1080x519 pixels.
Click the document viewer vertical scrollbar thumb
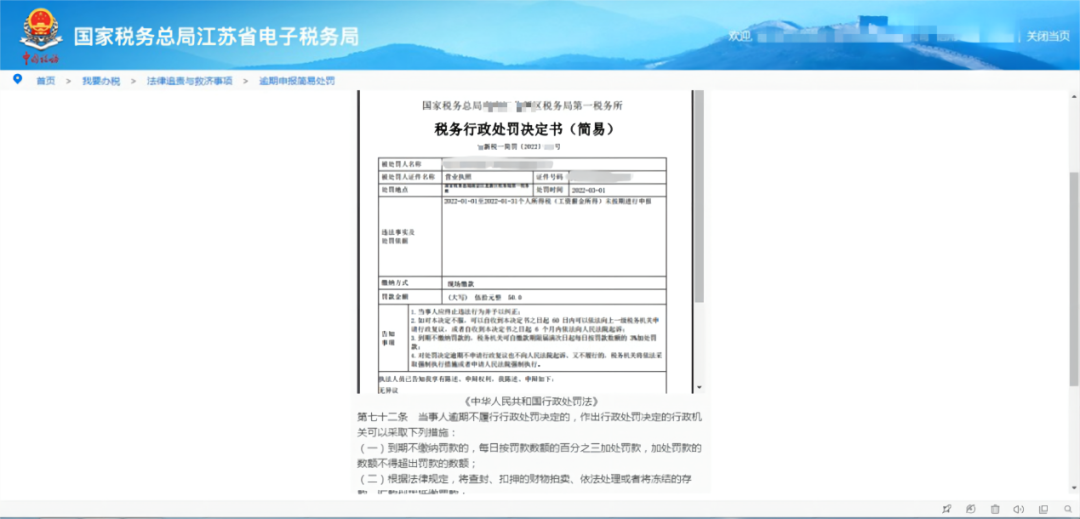[698, 197]
